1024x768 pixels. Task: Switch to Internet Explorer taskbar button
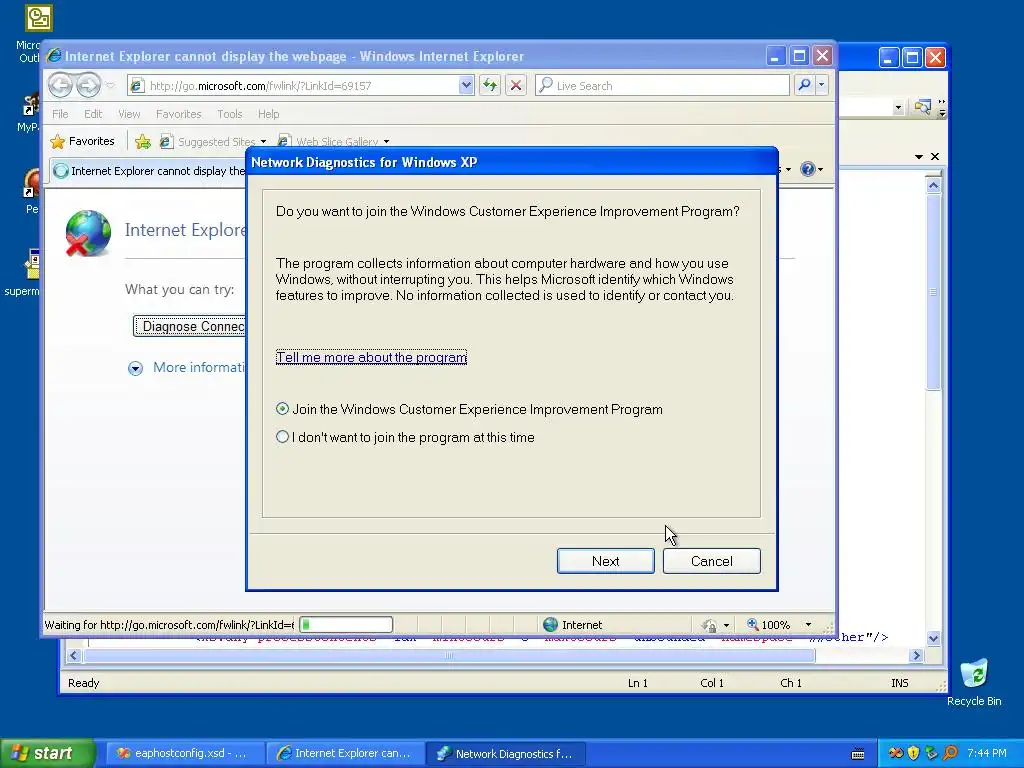click(345, 754)
